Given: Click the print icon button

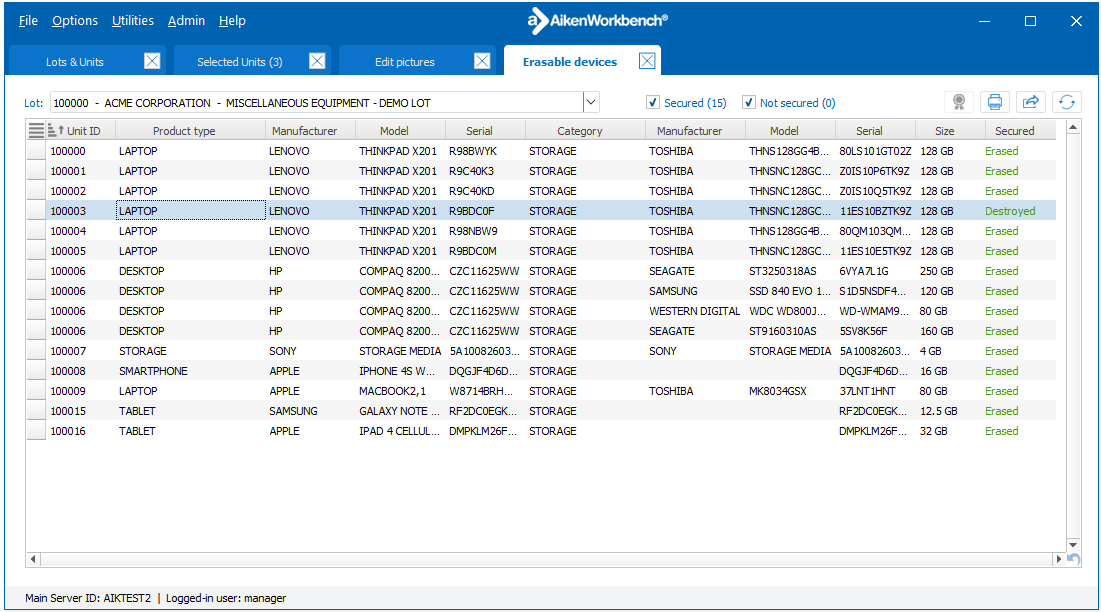Looking at the screenshot, I should [994, 102].
